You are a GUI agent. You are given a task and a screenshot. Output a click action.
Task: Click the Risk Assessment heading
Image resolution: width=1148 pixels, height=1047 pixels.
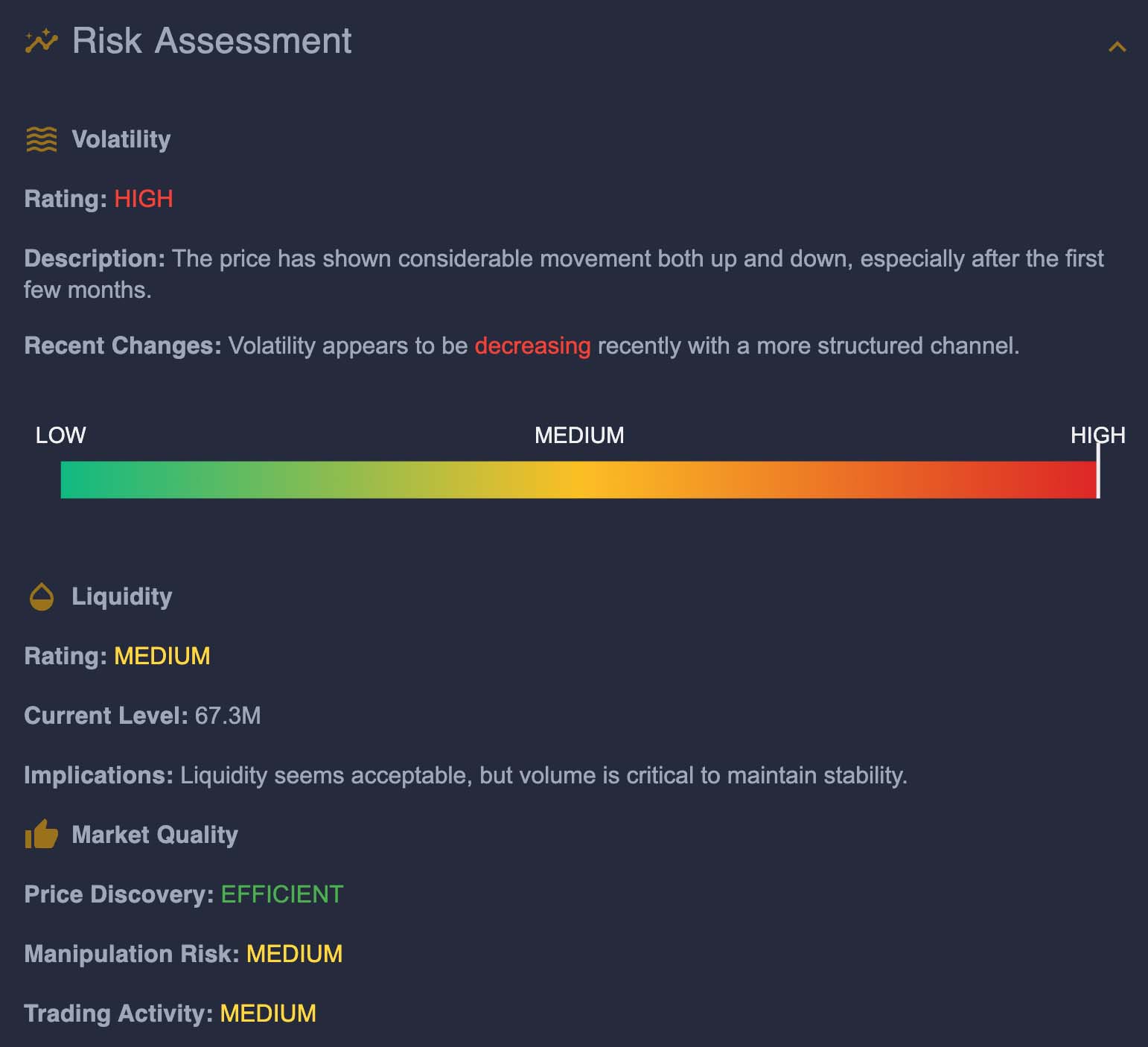(x=211, y=41)
